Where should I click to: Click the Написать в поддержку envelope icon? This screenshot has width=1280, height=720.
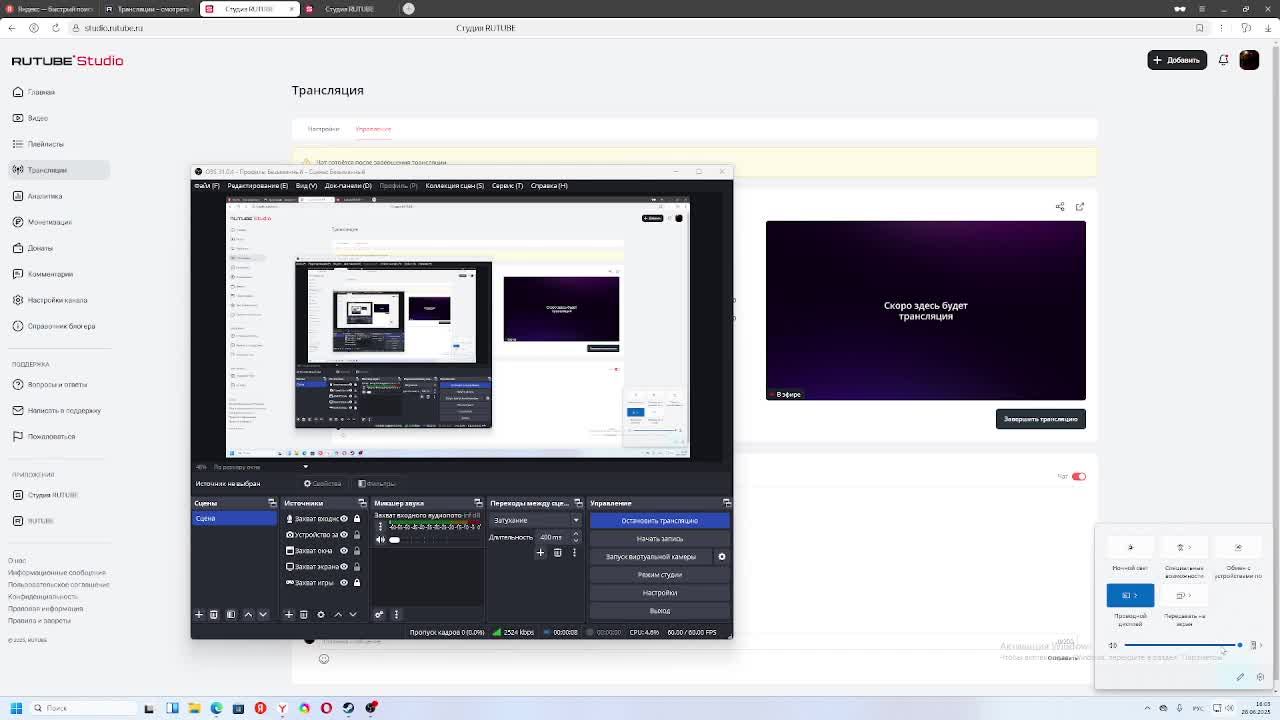click(18, 410)
